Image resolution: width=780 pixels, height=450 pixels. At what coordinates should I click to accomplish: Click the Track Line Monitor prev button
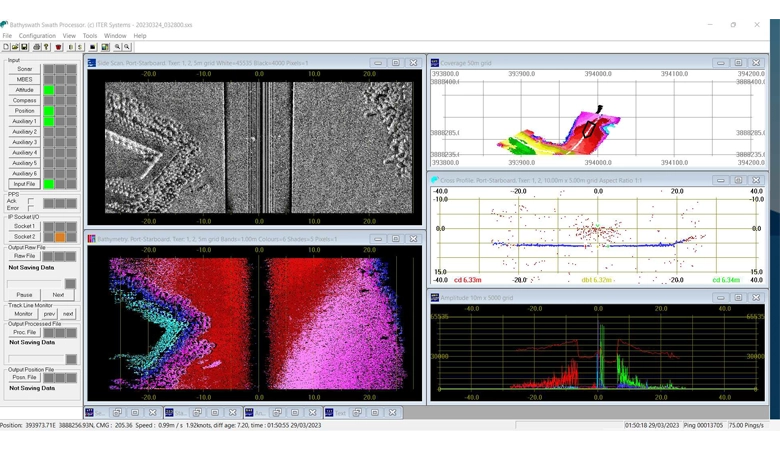click(49, 314)
